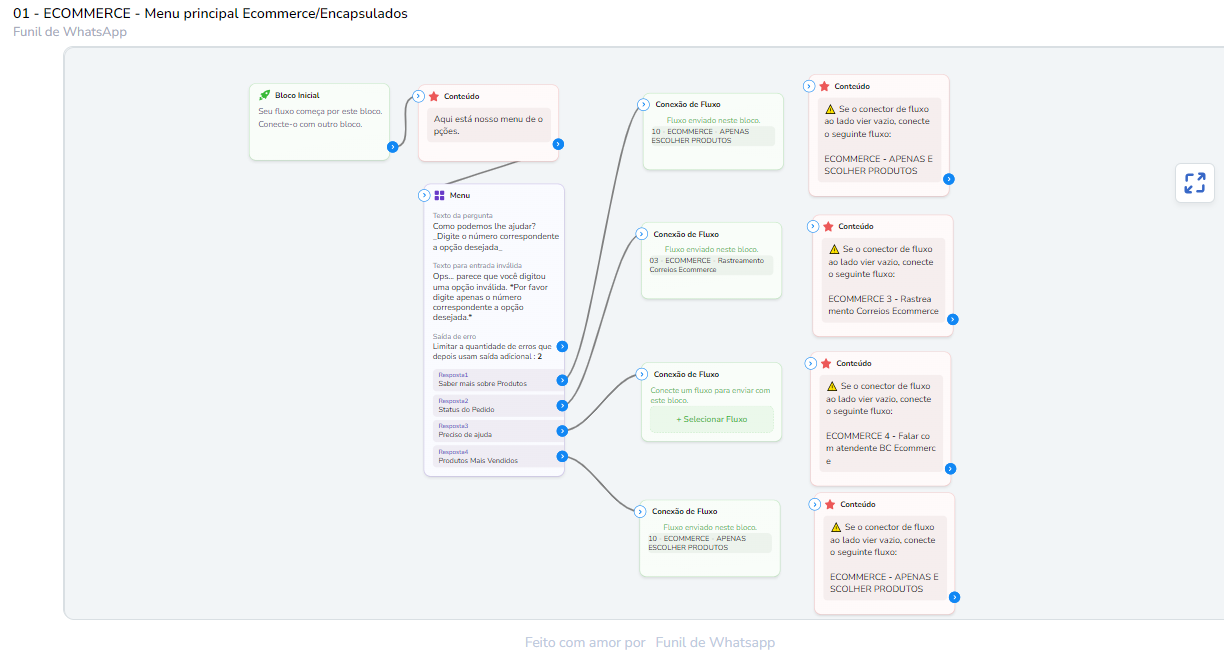Click output connector of 'Preciso de ajuda'

(562, 430)
